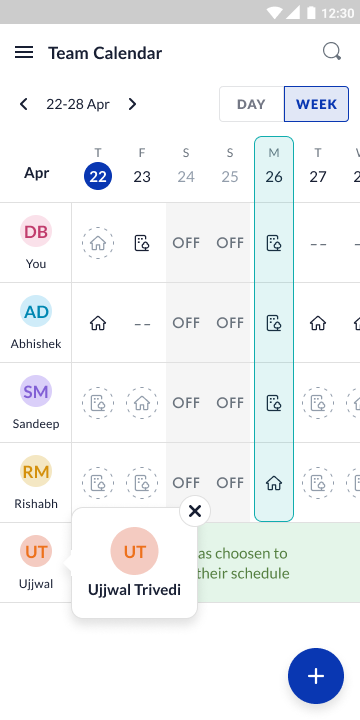Close the Ujjwal Trivedi popup
The height and width of the screenshot is (720, 360).
[x=195, y=511]
